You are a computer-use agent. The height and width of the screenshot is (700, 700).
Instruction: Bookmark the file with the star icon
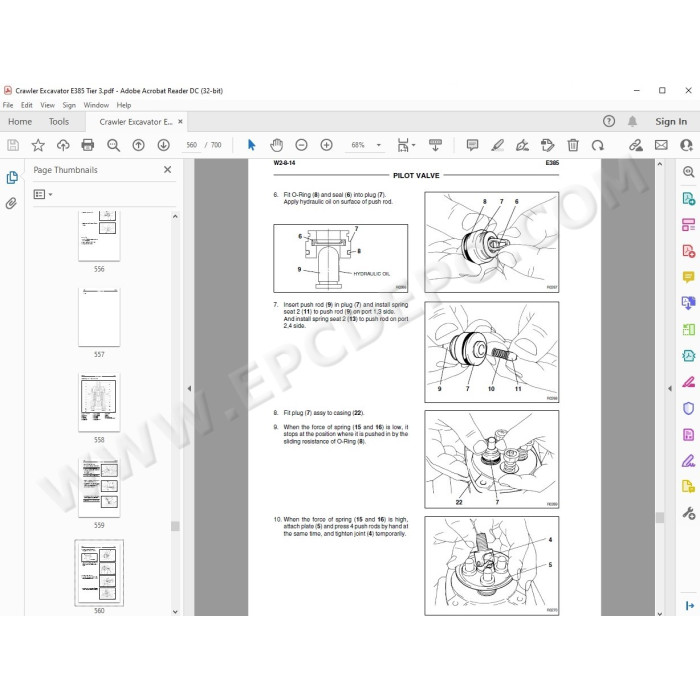(x=38, y=145)
